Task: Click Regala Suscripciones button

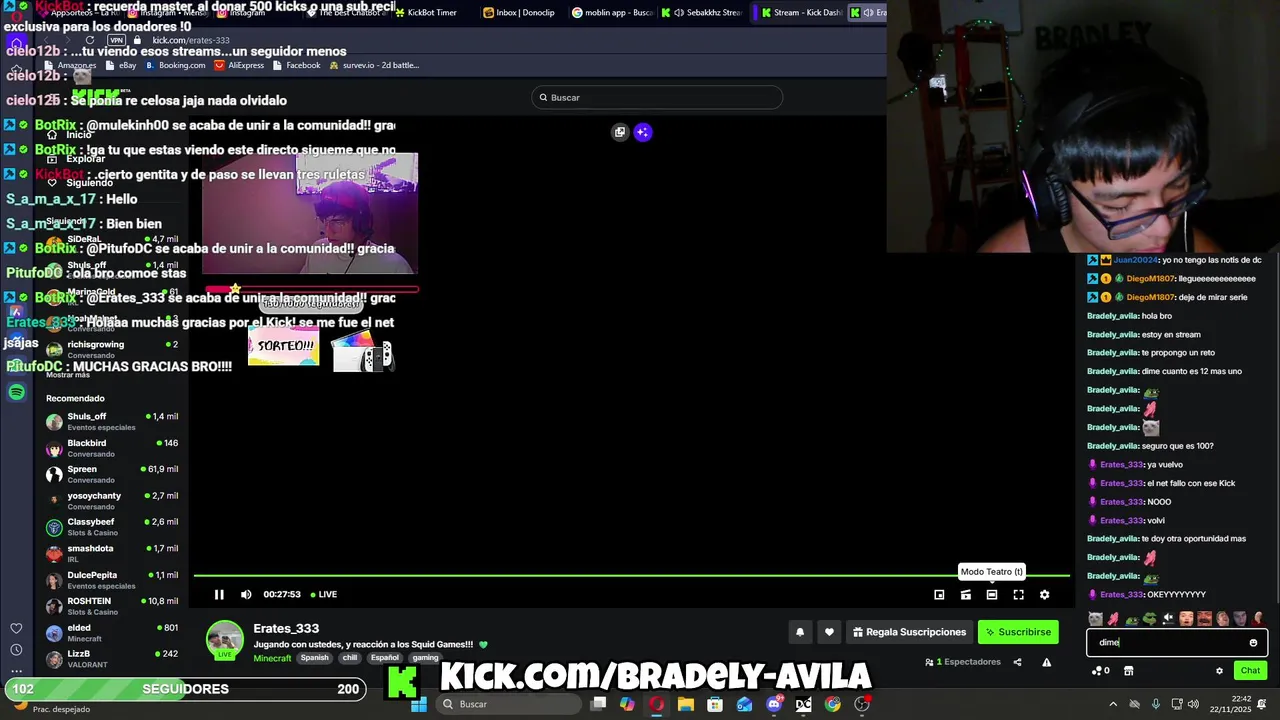Action: 909,632
